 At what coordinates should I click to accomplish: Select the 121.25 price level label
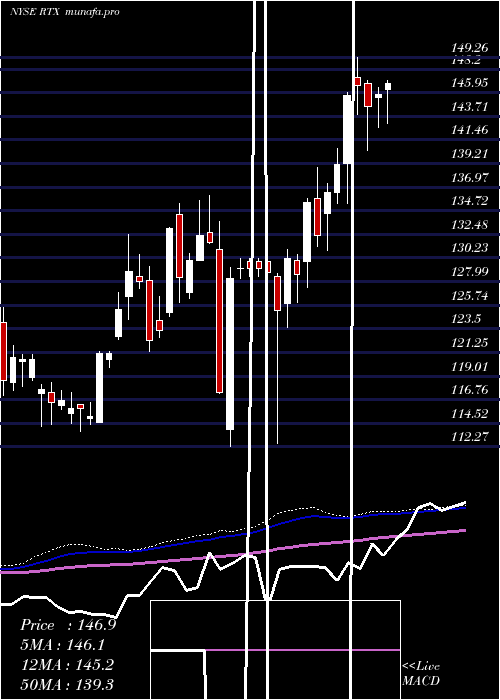point(469,342)
